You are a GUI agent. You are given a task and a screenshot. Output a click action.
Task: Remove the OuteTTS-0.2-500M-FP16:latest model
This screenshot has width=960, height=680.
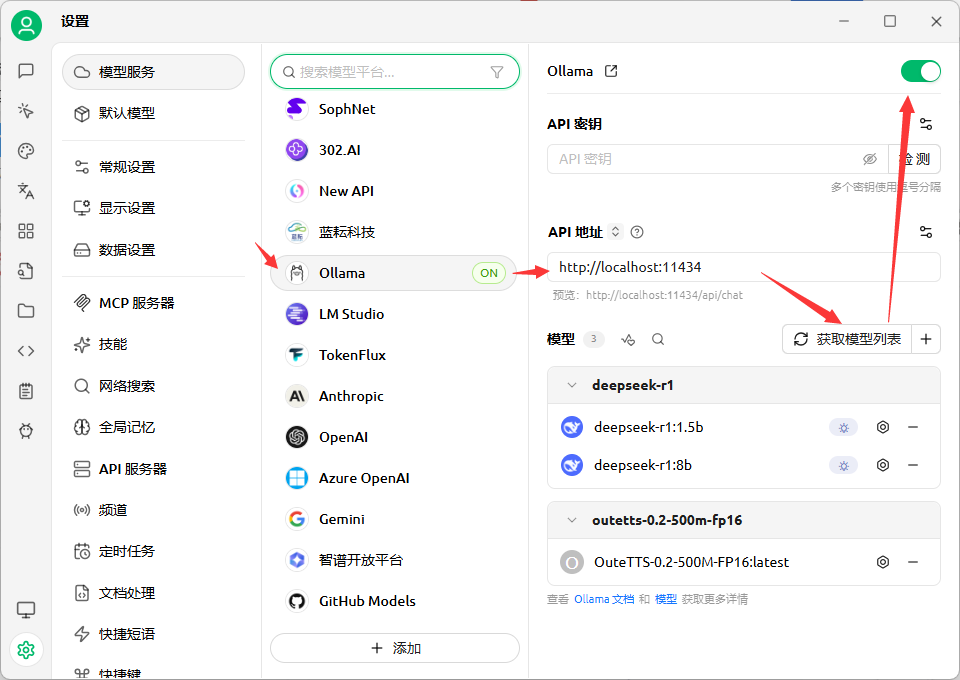tap(913, 562)
